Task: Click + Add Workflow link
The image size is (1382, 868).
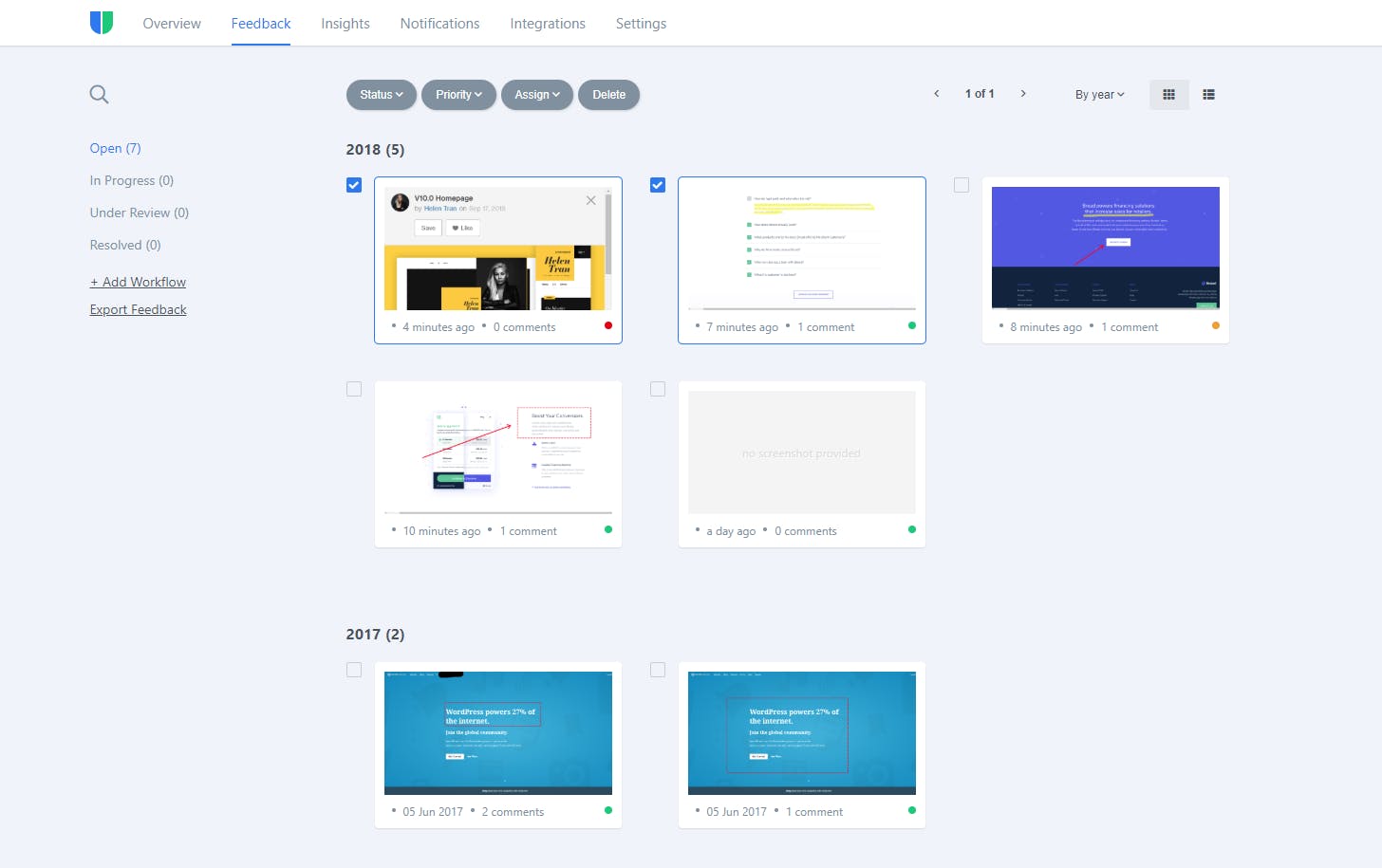Action: pyautogui.click(x=138, y=282)
